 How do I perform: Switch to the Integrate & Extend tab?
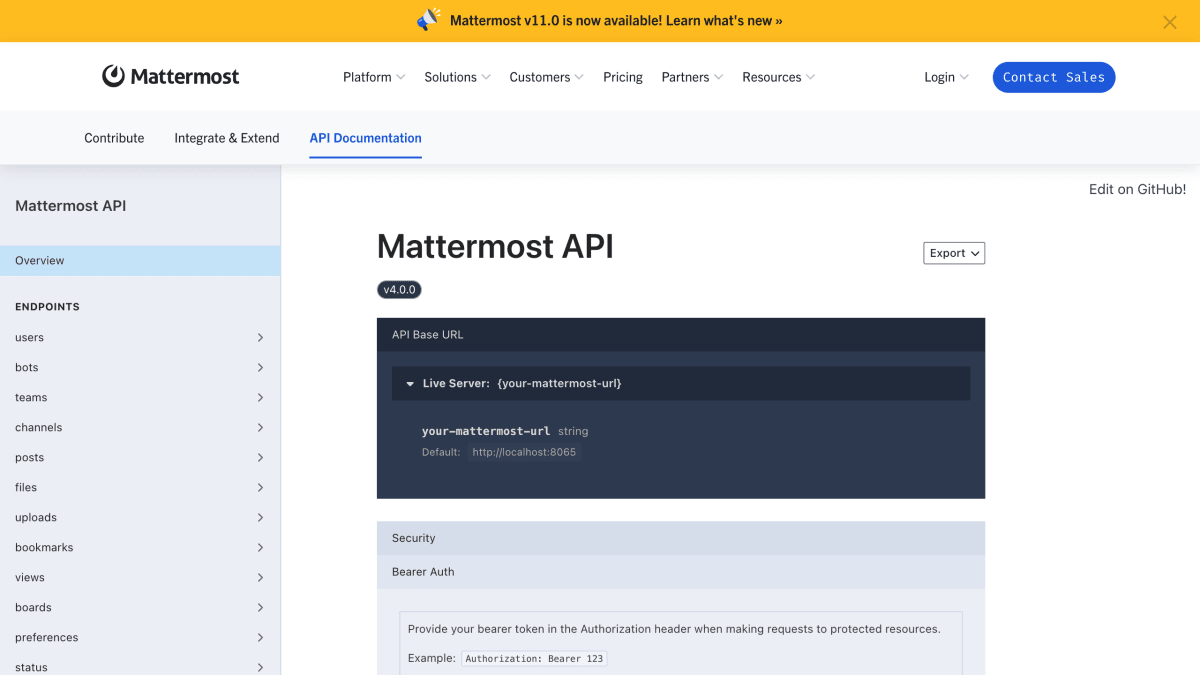coord(227,138)
